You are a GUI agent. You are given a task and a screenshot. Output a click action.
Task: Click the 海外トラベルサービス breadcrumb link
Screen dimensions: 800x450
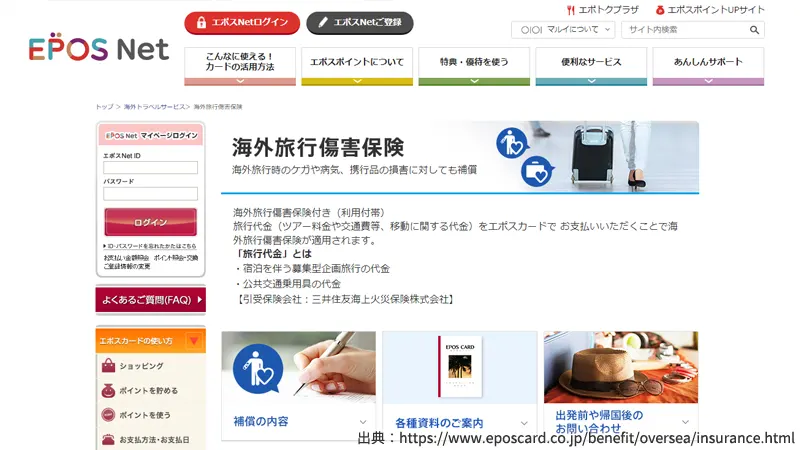click(154, 107)
